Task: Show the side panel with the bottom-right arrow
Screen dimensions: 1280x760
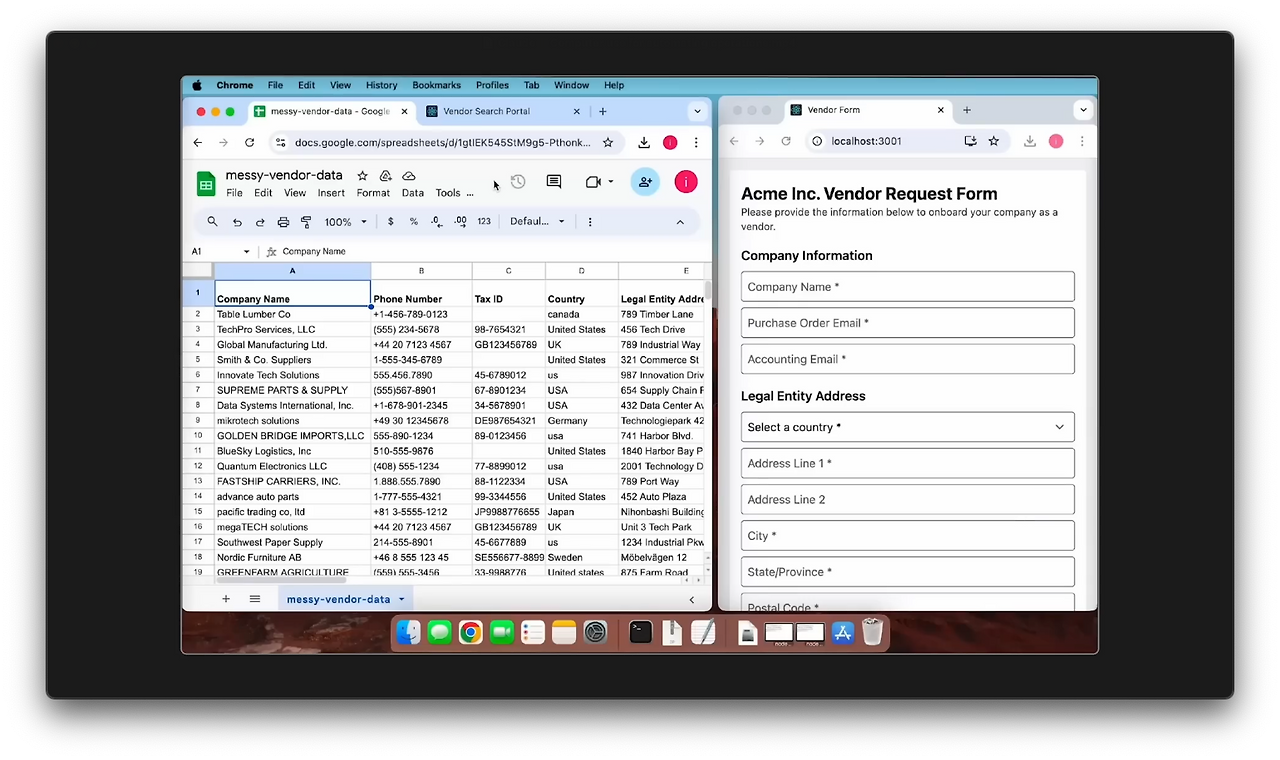Action: [x=692, y=599]
